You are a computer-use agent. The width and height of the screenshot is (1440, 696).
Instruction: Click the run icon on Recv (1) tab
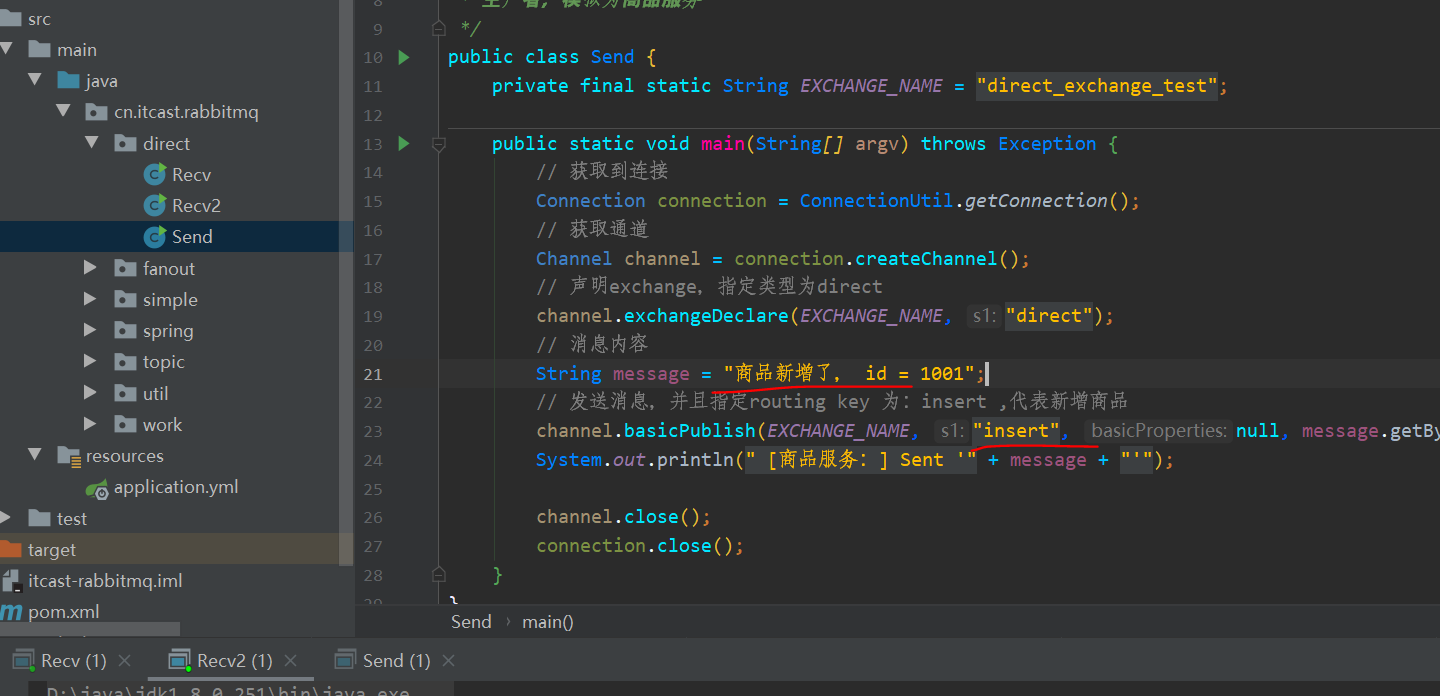pos(22,660)
